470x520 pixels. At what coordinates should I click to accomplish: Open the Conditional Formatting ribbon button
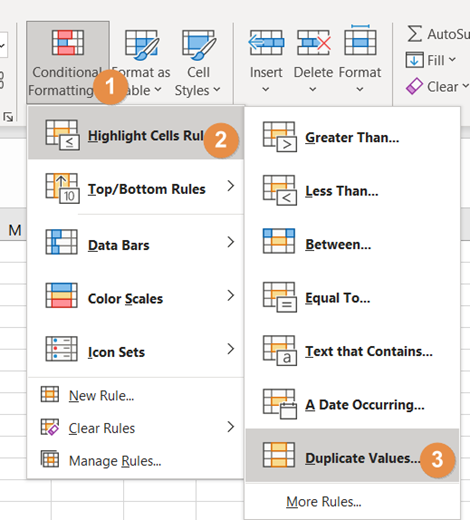(x=68, y=63)
